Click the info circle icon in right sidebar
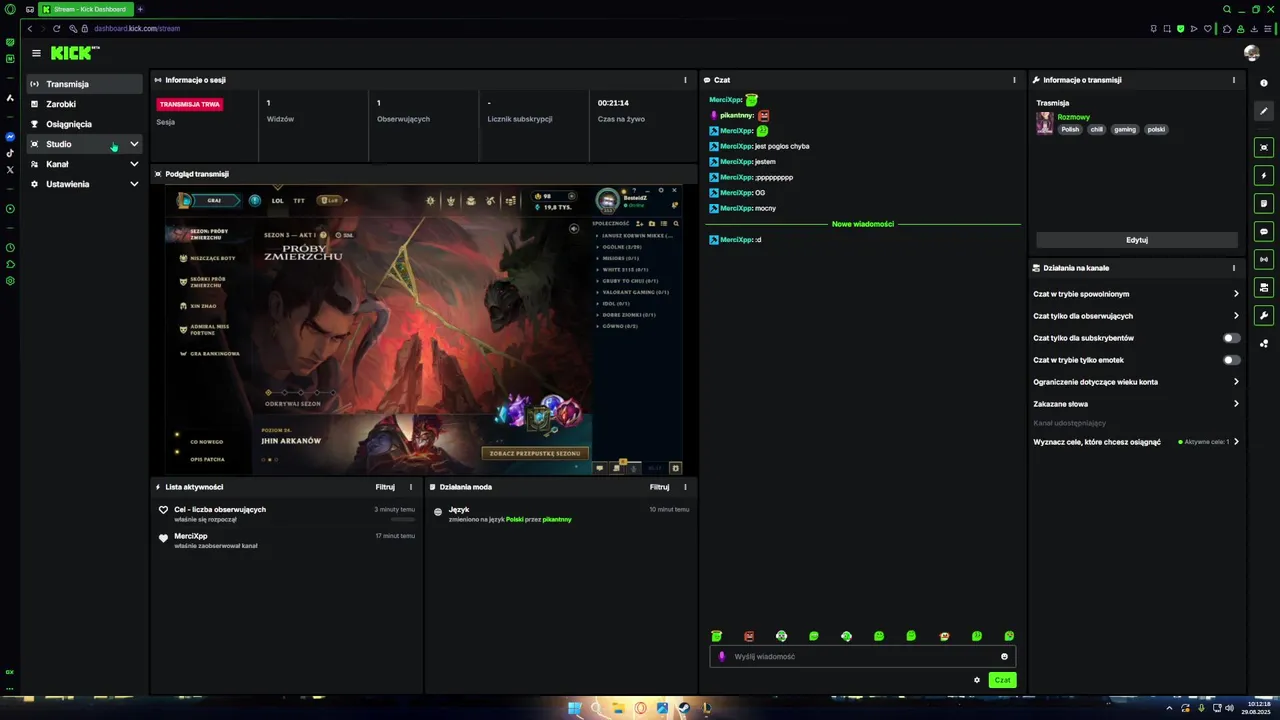Viewport: 1280px width, 720px height. coord(1264,83)
